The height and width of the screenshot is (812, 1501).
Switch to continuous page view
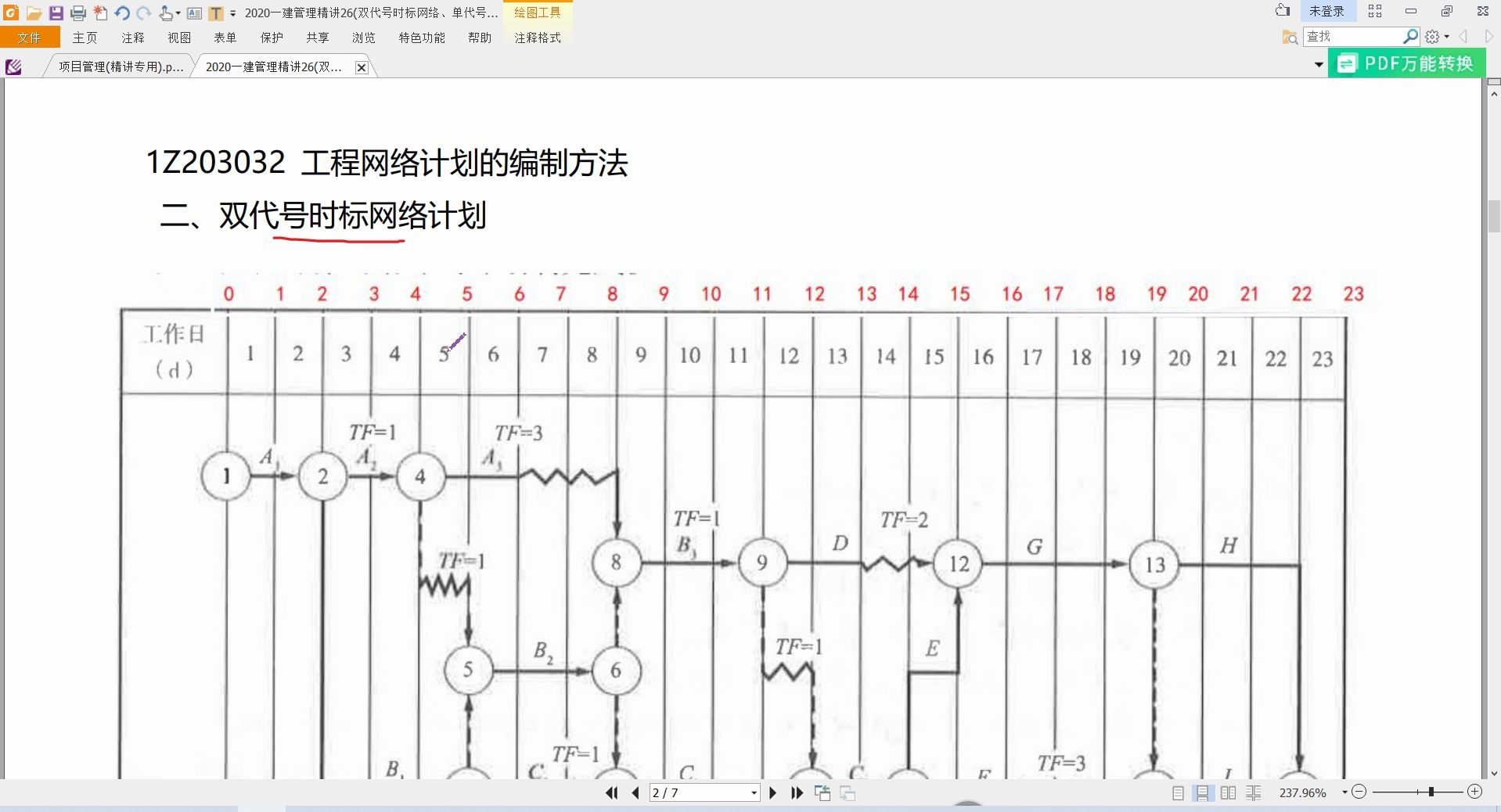click(1202, 792)
